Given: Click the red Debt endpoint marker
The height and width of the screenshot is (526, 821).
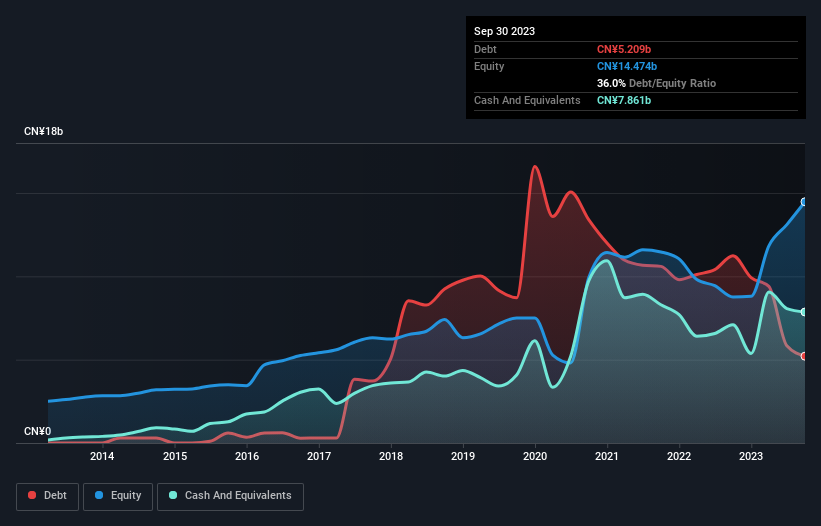Looking at the screenshot, I should (x=804, y=356).
